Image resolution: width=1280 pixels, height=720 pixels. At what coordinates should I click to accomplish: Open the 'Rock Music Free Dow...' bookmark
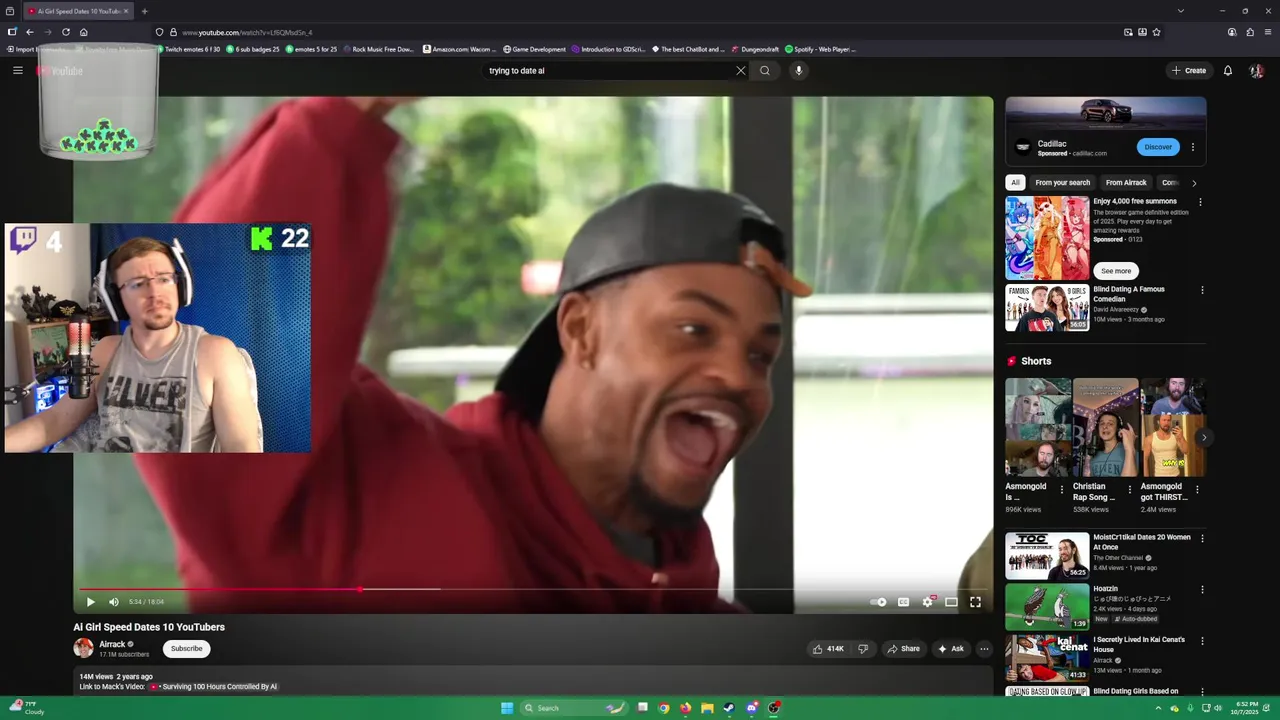pyautogui.click(x=378, y=49)
